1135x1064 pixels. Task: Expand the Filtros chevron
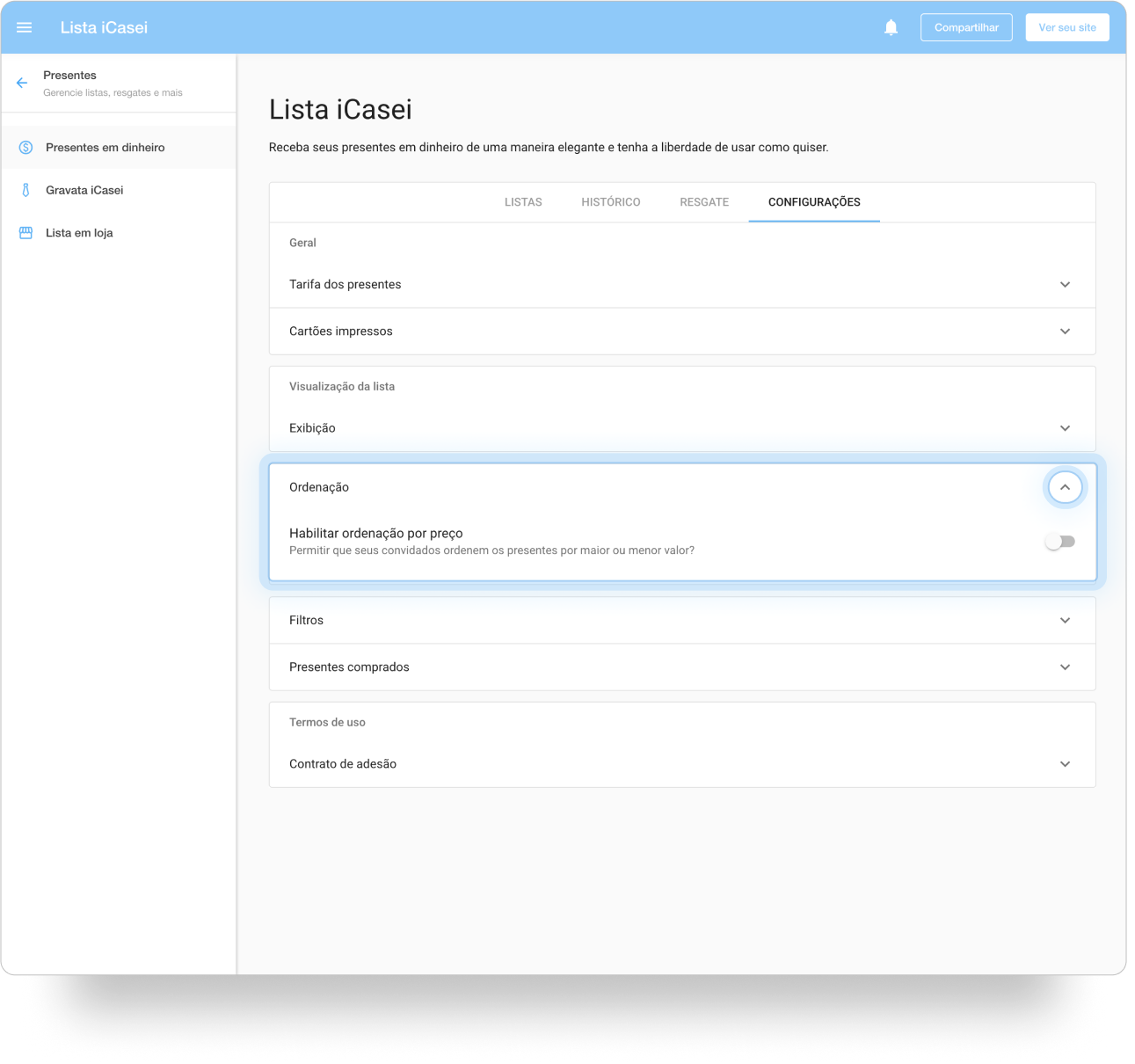(1065, 621)
